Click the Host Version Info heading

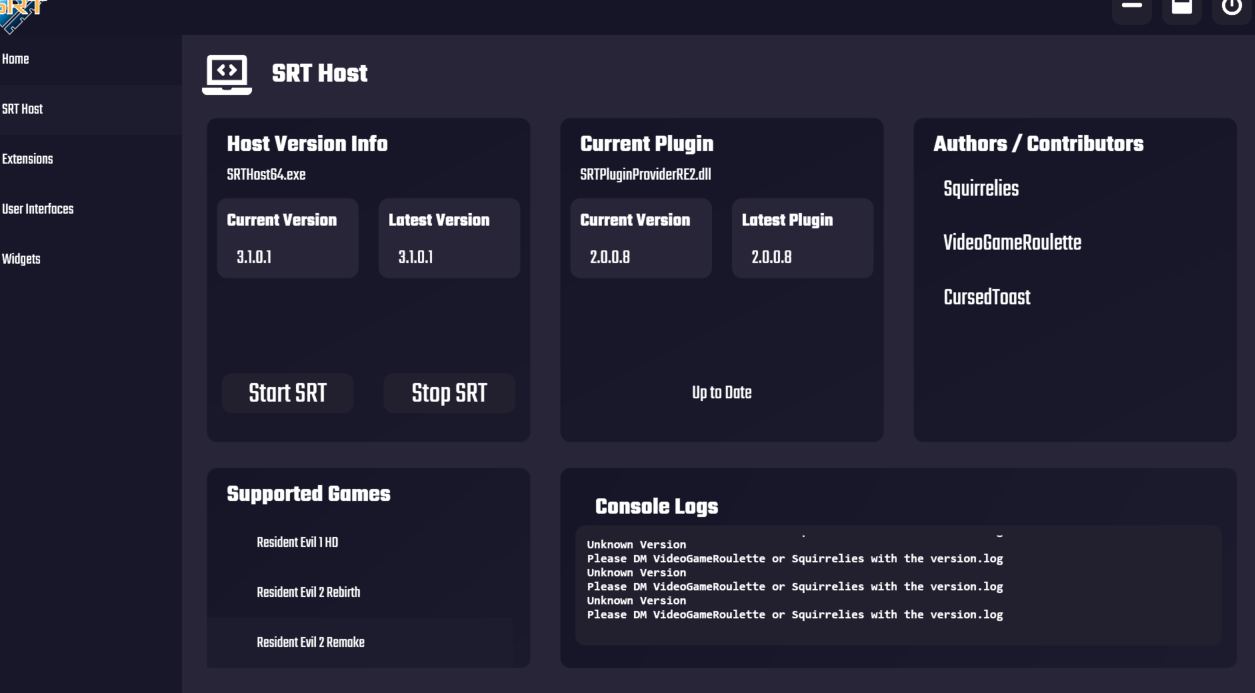point(307,143)
